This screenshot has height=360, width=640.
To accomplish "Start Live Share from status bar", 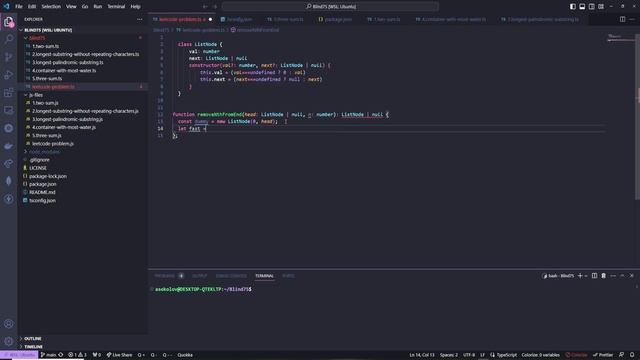I will [x=120, y=355].
